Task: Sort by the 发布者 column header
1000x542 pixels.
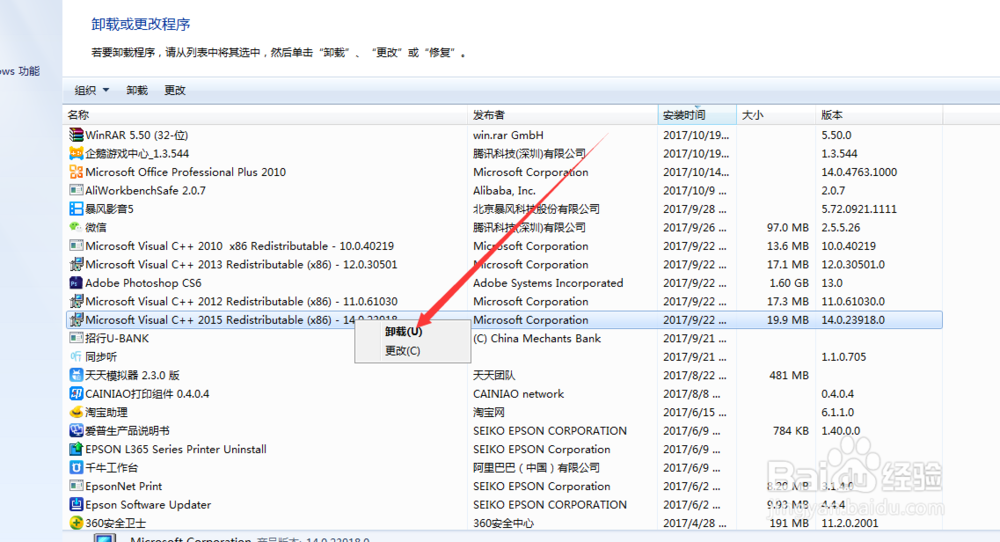Action: [x=562, y=115]
